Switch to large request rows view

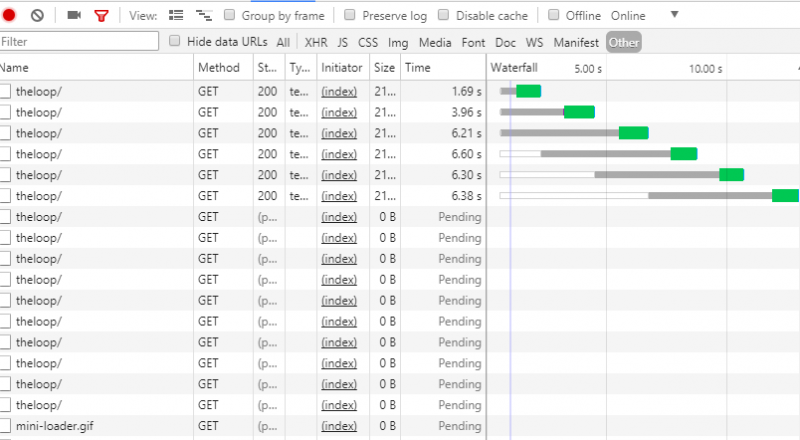pos(176,15)
